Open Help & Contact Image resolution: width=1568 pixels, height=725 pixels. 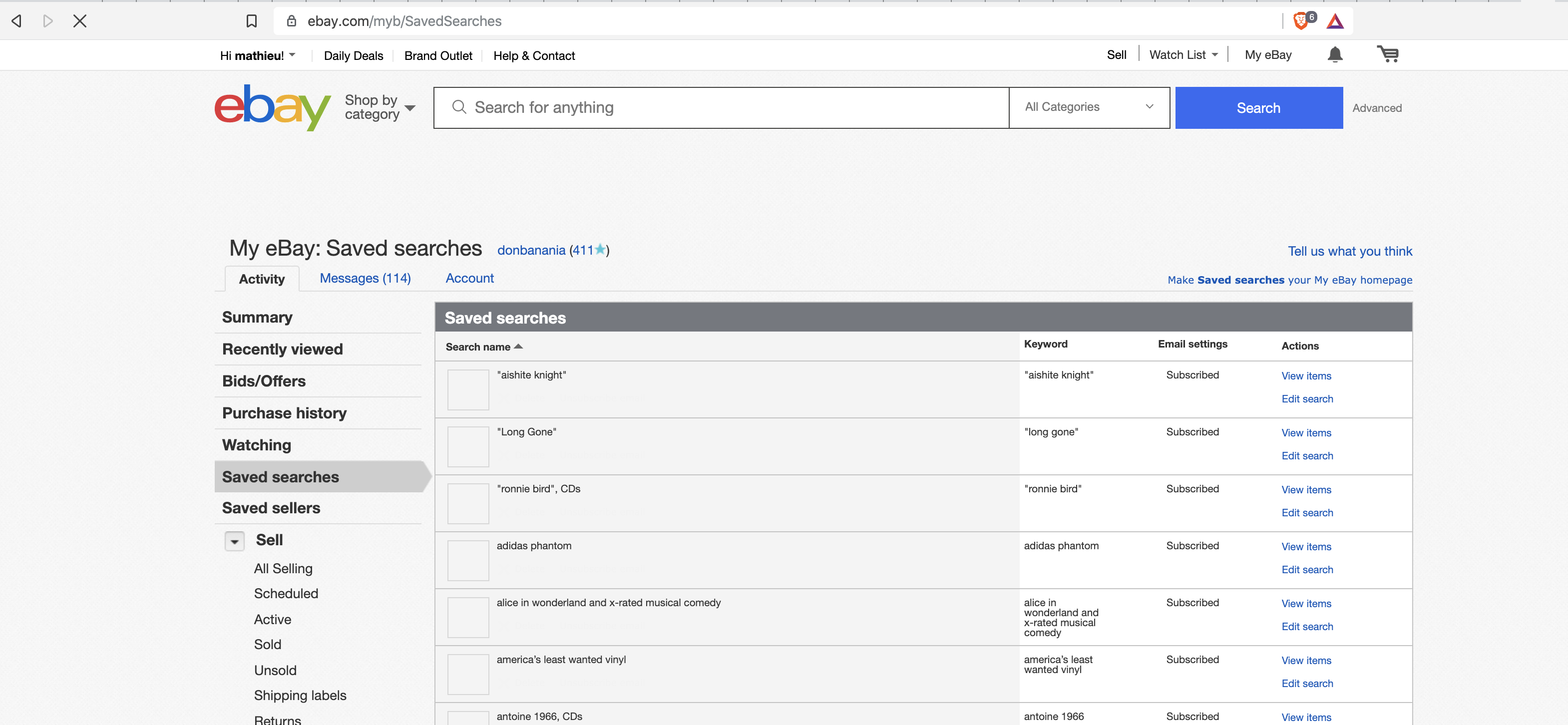point(534,55)
